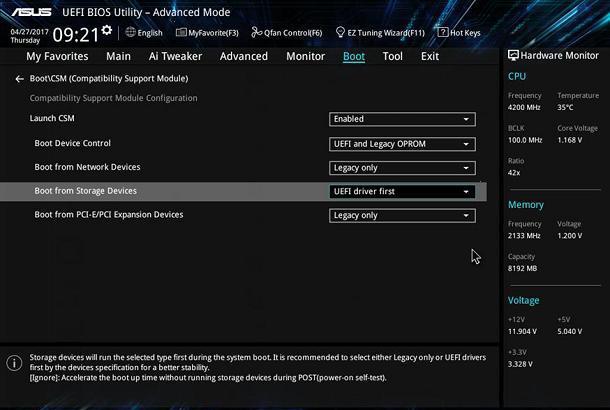Click the Voltage section heading
610x410 pixels.
pos(523,300)
